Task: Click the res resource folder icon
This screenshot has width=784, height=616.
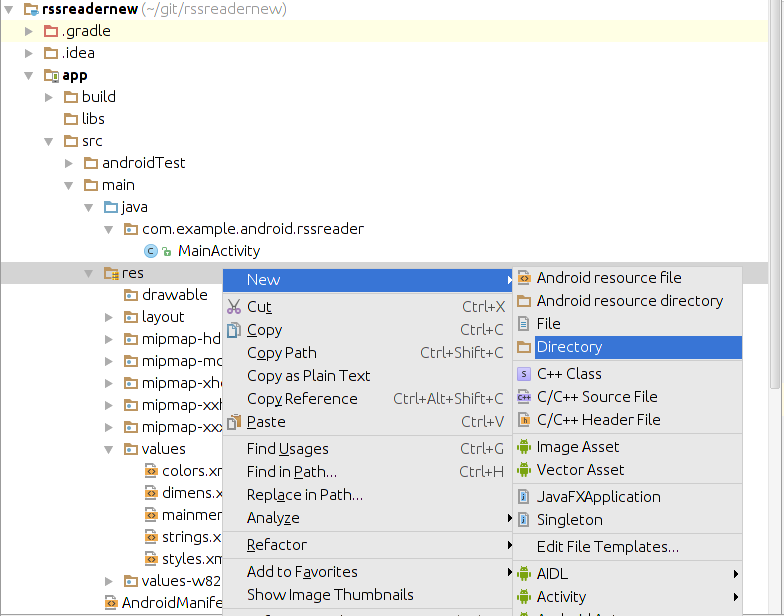Action: click(x=111, y=273)
